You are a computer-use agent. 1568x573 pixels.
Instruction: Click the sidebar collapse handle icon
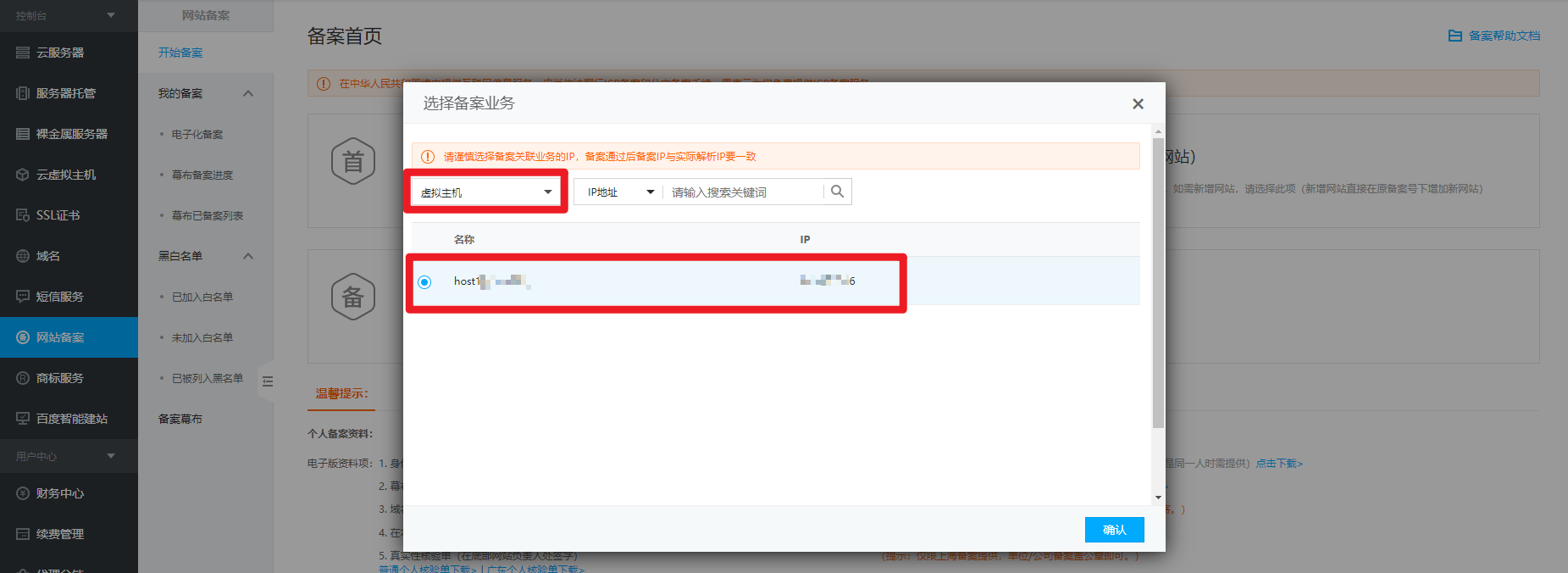pos(268,381)
